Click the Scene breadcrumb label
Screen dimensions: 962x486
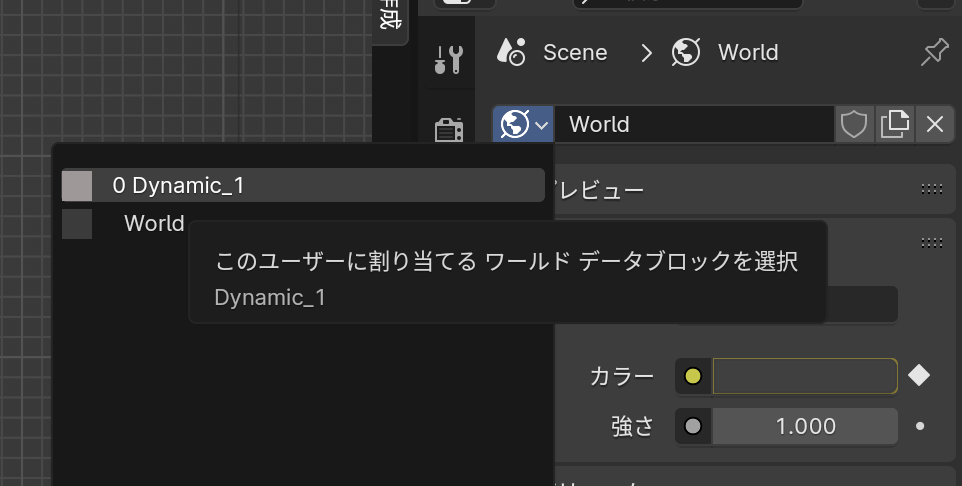tap(575, 52)
